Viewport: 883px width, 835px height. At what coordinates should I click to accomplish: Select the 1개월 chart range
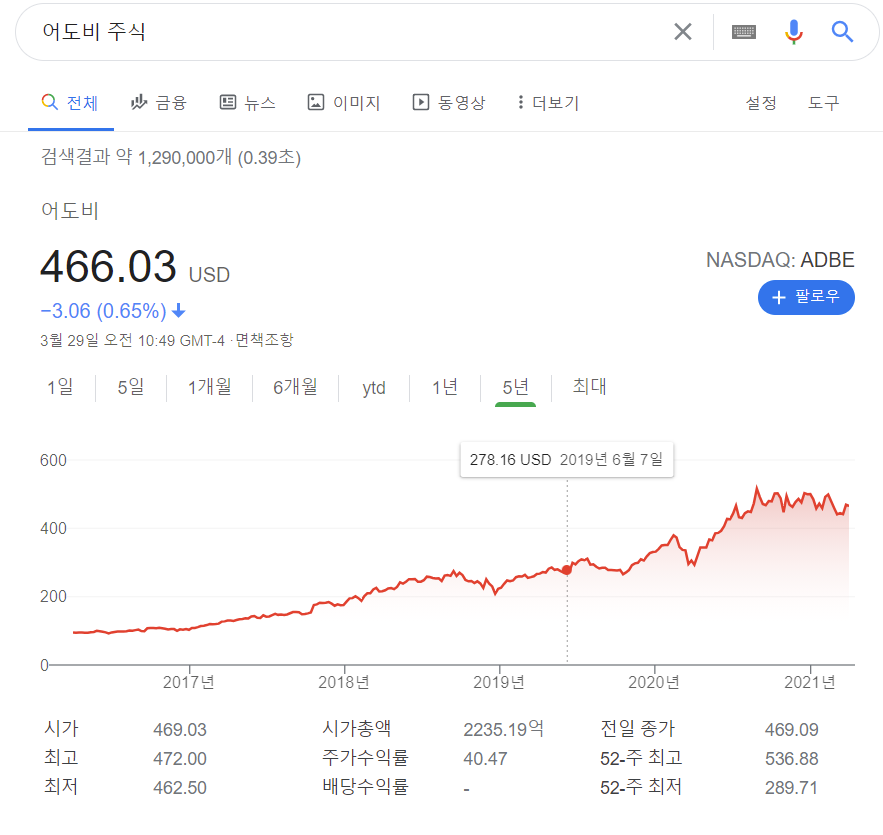click(x=209, y=387)
